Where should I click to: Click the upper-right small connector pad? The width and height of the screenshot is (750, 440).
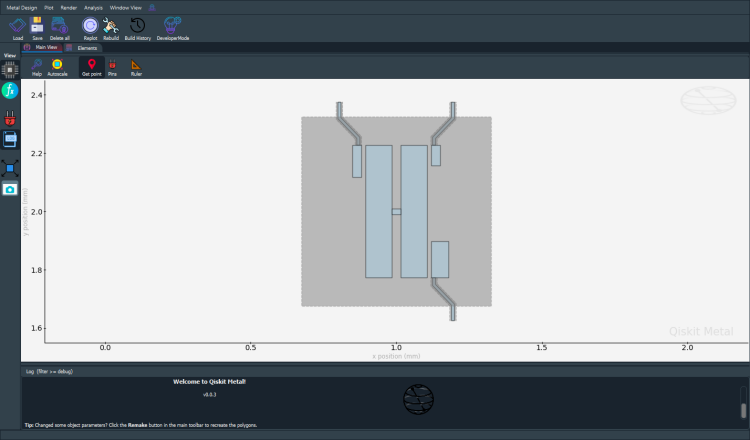[x=436, y=155]
